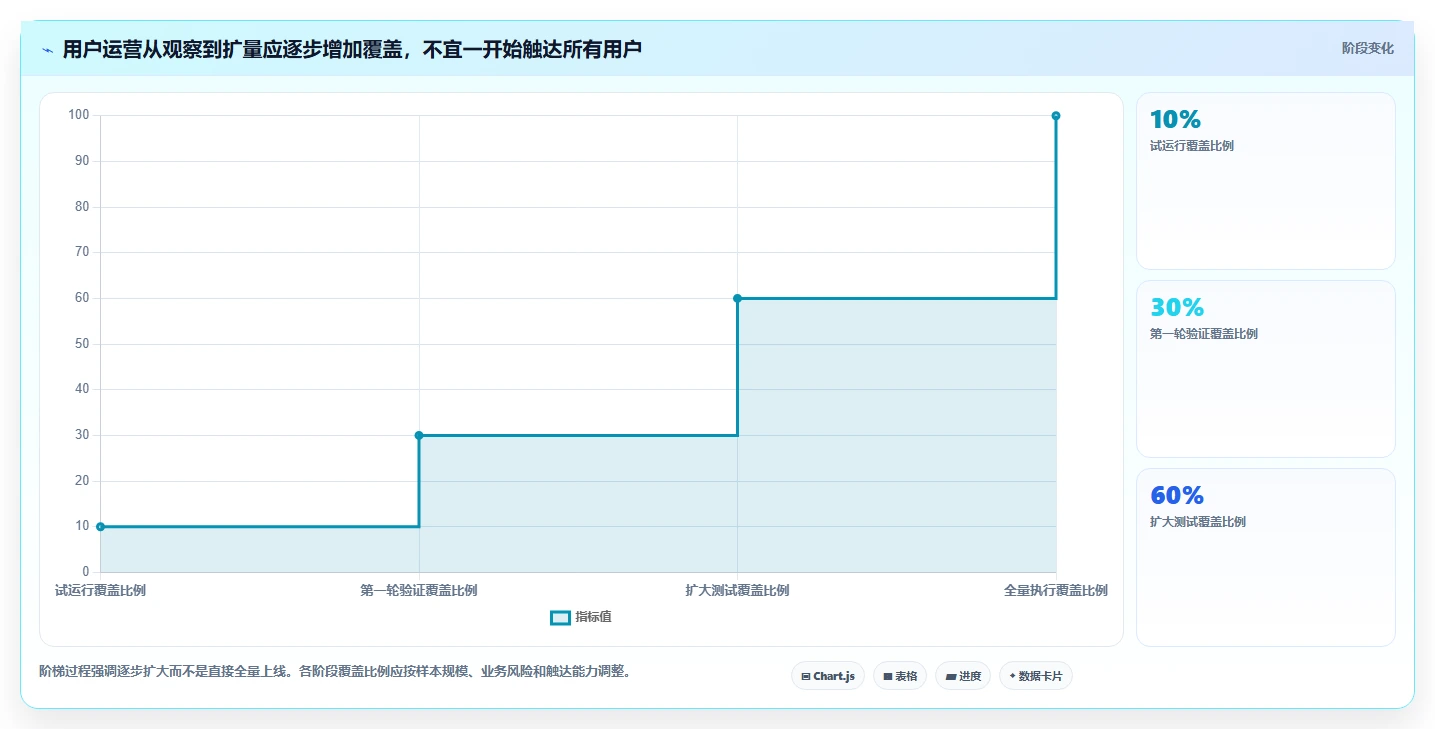Screen dimensions: 1435x729
Task: Click the y-axis tick label 100
Action: (x=79, y=115)
